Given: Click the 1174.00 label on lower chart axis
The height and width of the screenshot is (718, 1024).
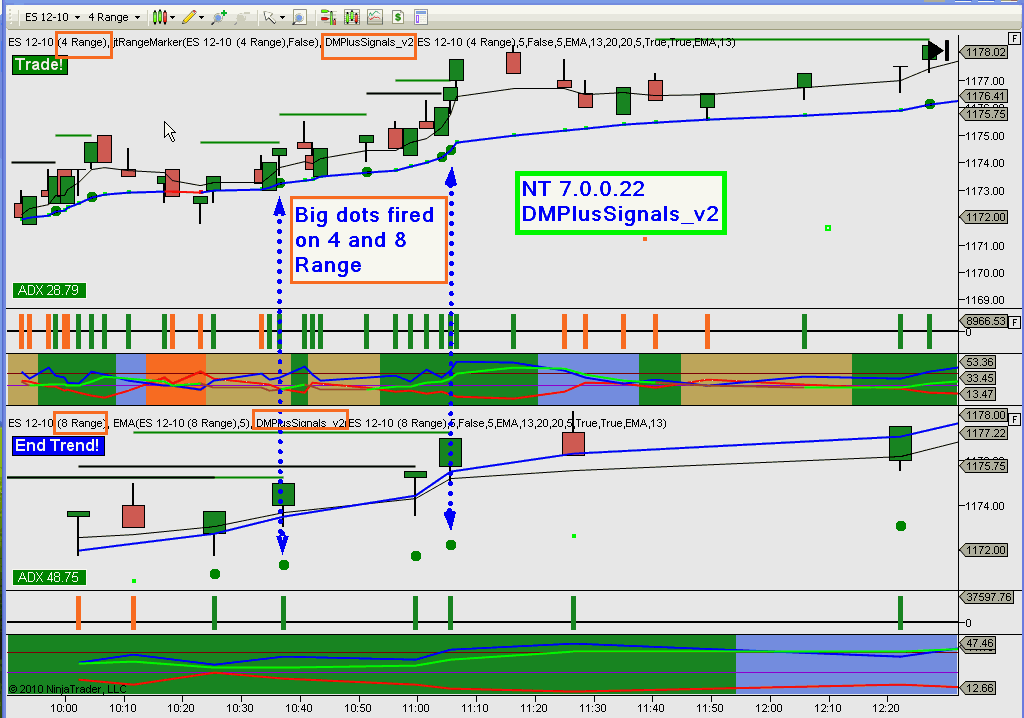Looking at the screenshot, I should tap(985, 506).
